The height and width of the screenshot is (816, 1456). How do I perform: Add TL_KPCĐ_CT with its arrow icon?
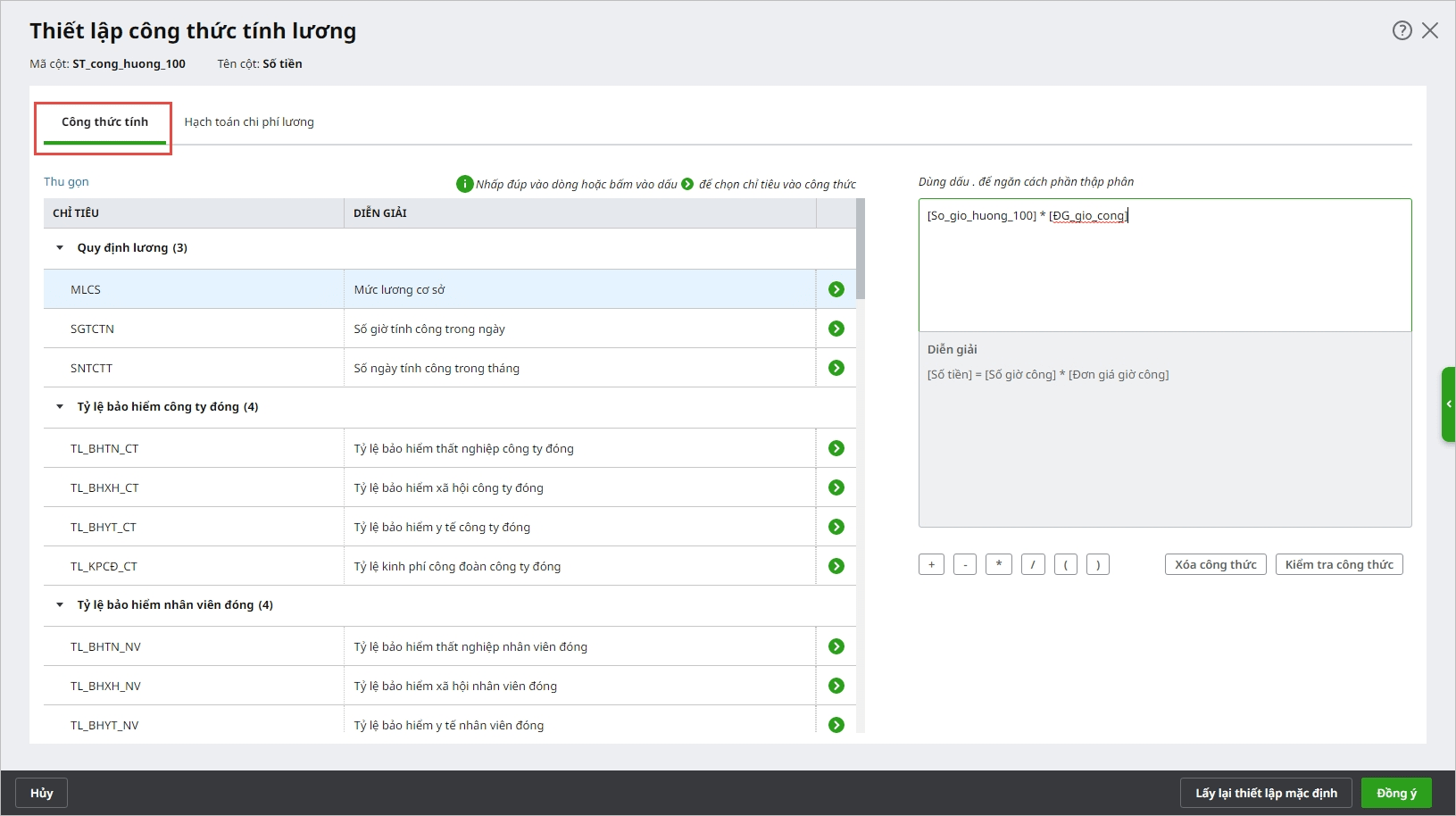836,566
